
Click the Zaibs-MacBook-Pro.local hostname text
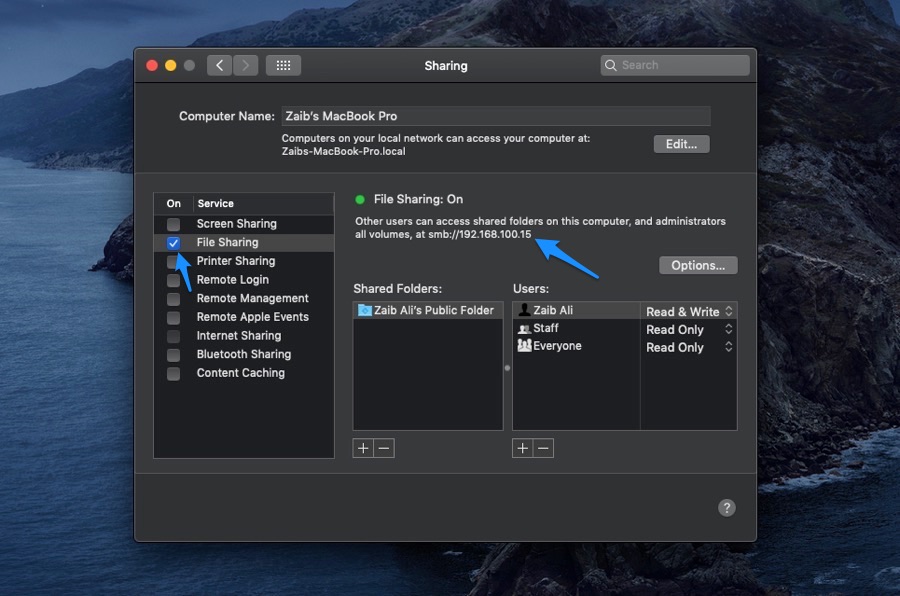(343, 152)
